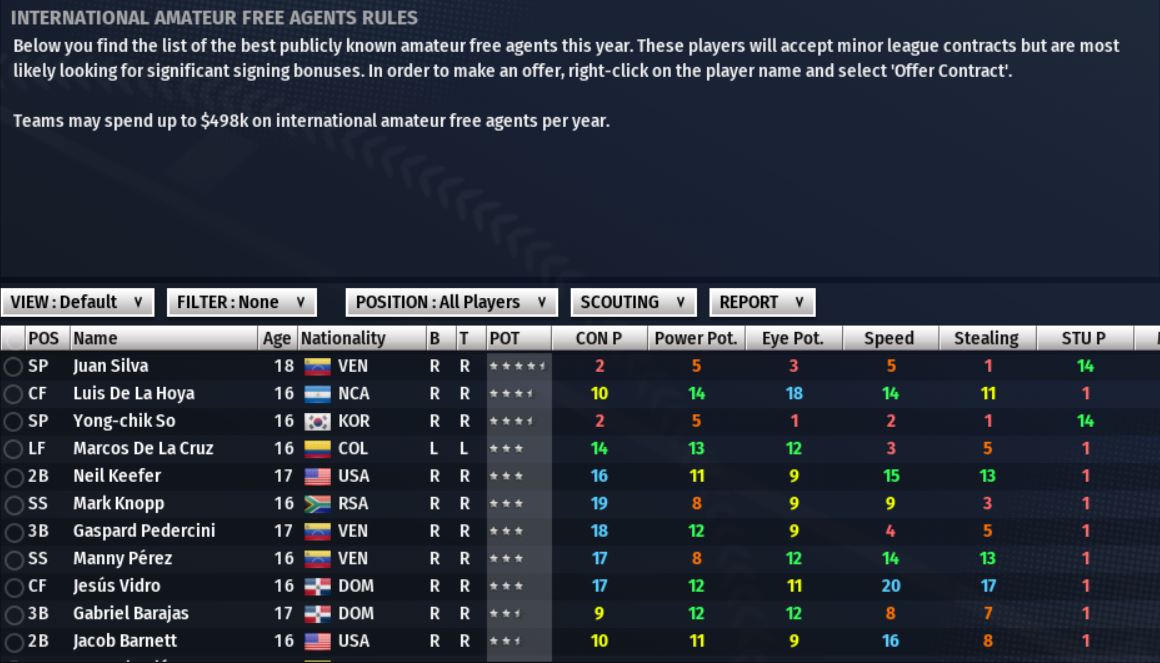Click USA flag icon for Neil Keefer
The height and width of the screenshot is (663, 1160).
click(x=317, y=476)
